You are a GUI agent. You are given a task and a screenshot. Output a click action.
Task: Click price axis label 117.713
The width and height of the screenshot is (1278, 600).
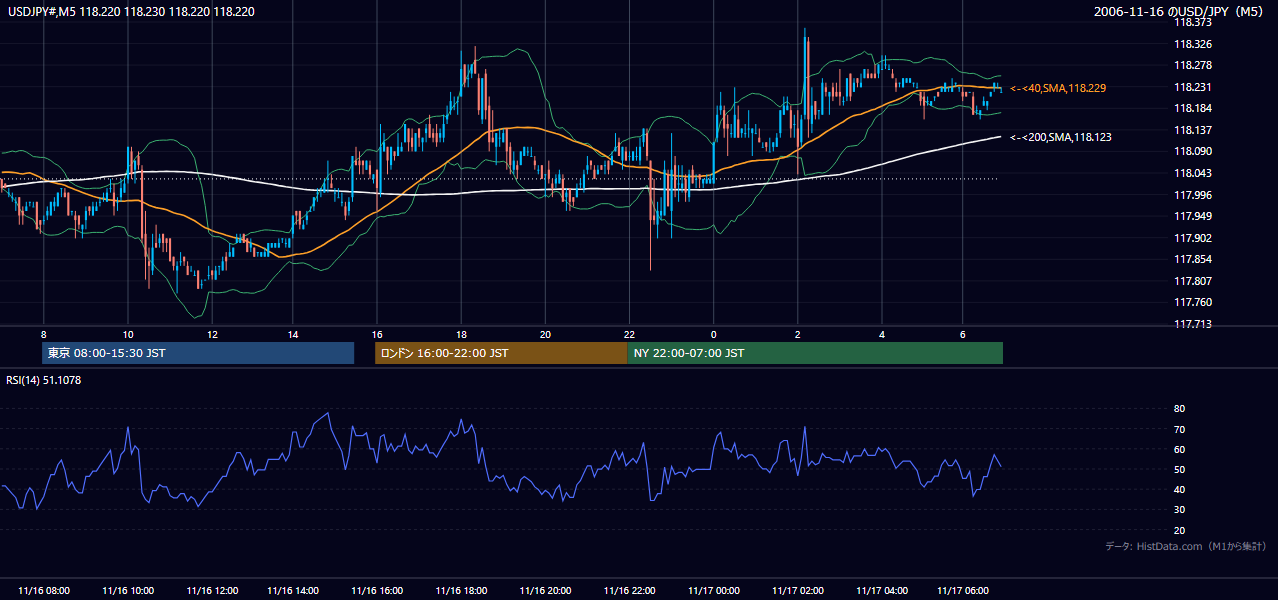(1192, 325)
